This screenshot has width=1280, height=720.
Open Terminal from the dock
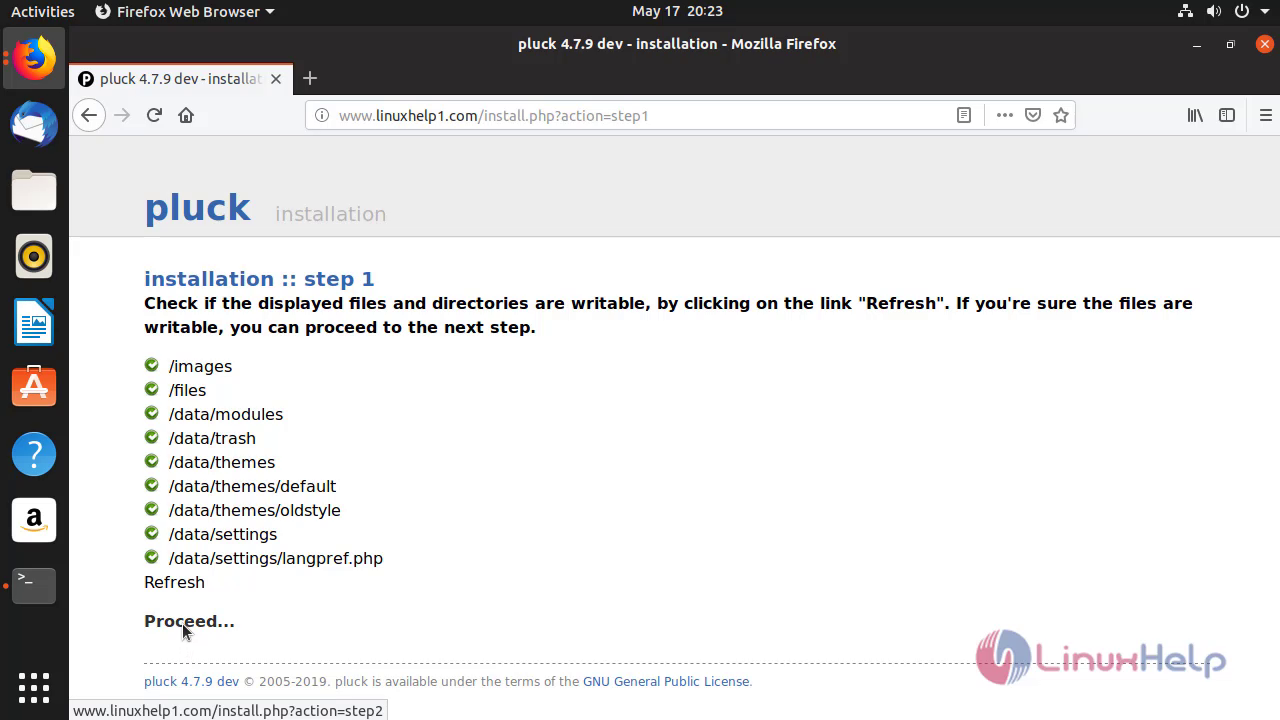pyautogui.click(x=34, y=586)
